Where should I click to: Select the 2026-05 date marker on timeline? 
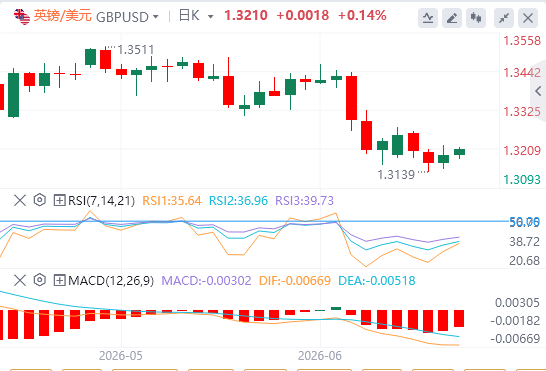click(x=121, y=356)
